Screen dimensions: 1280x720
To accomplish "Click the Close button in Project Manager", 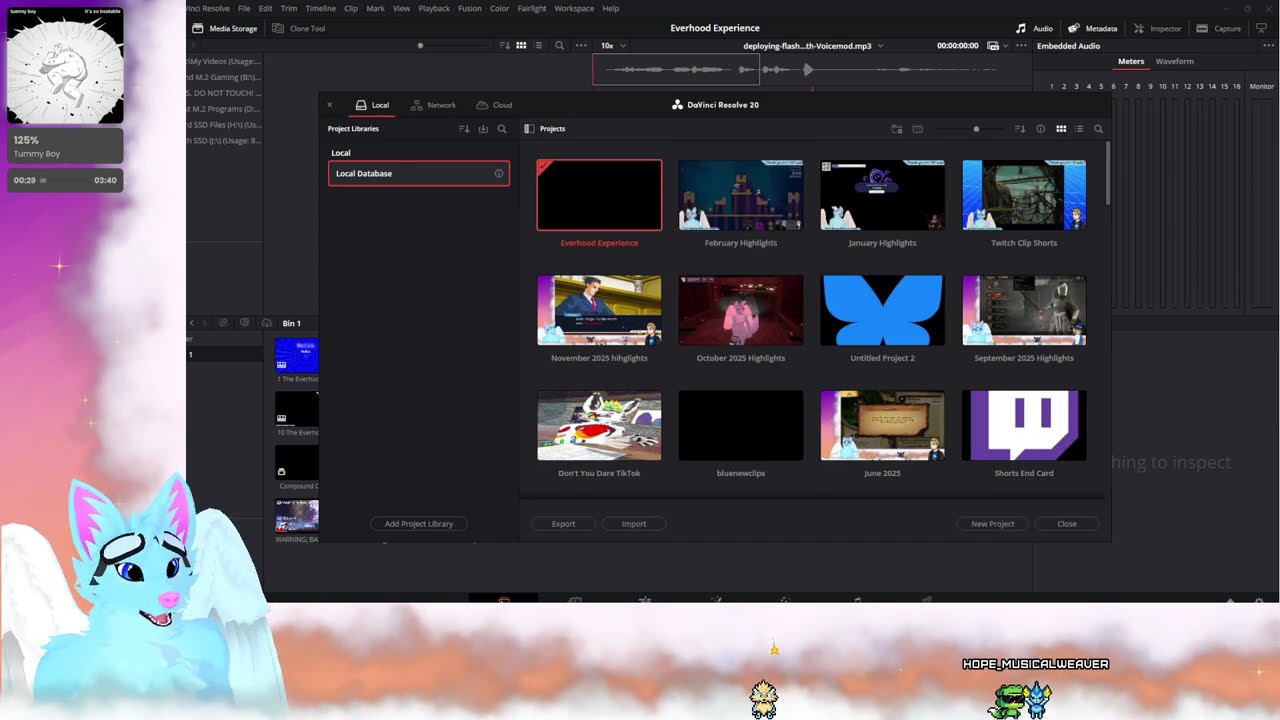I will (x=1067, y=524).
